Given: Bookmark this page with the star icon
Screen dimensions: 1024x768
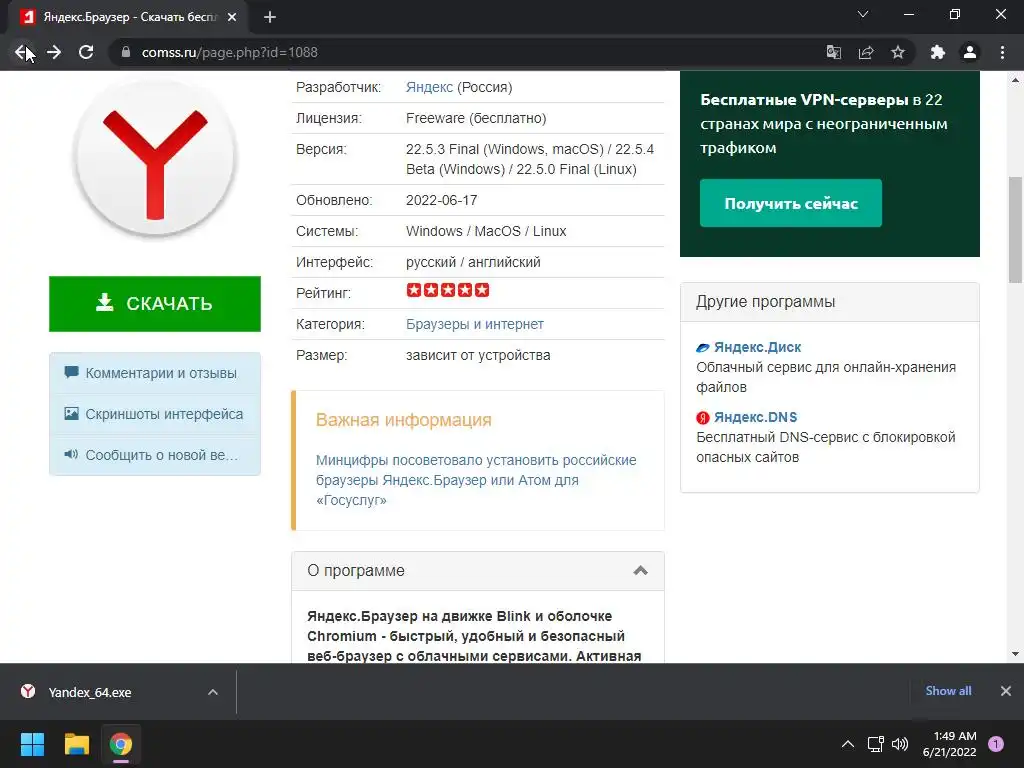Looking at the screenshot, I should [898, 52].
